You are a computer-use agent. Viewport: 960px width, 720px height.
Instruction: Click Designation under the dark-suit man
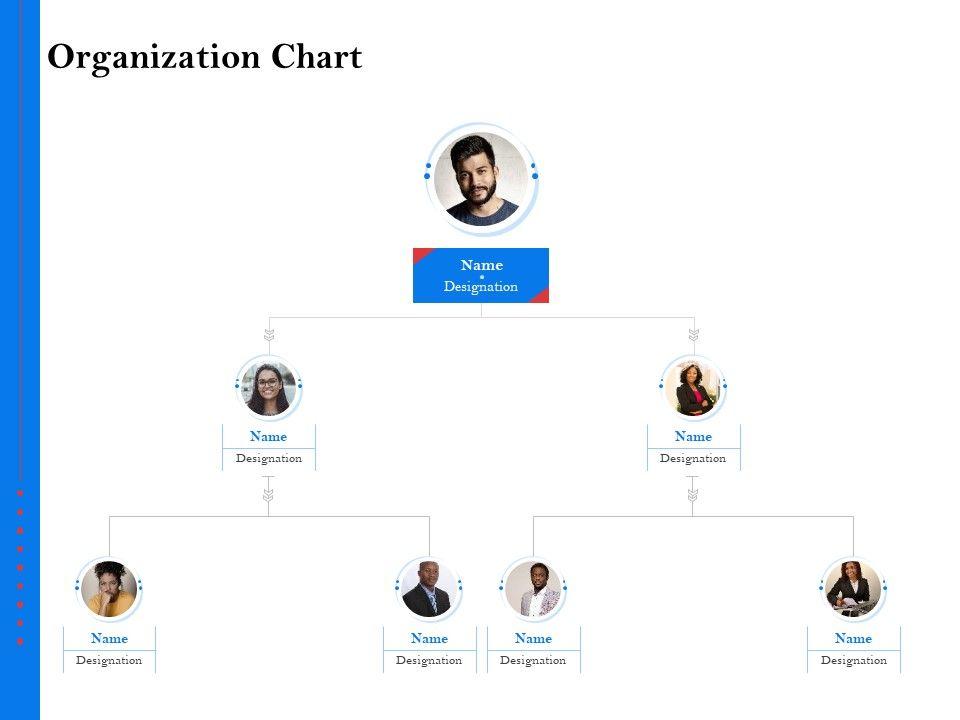429,661
